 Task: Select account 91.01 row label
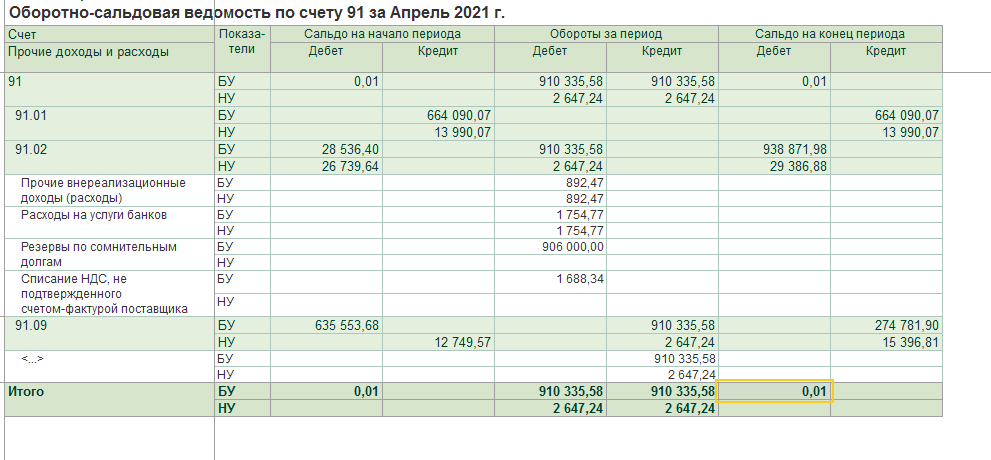click(34, 116)
